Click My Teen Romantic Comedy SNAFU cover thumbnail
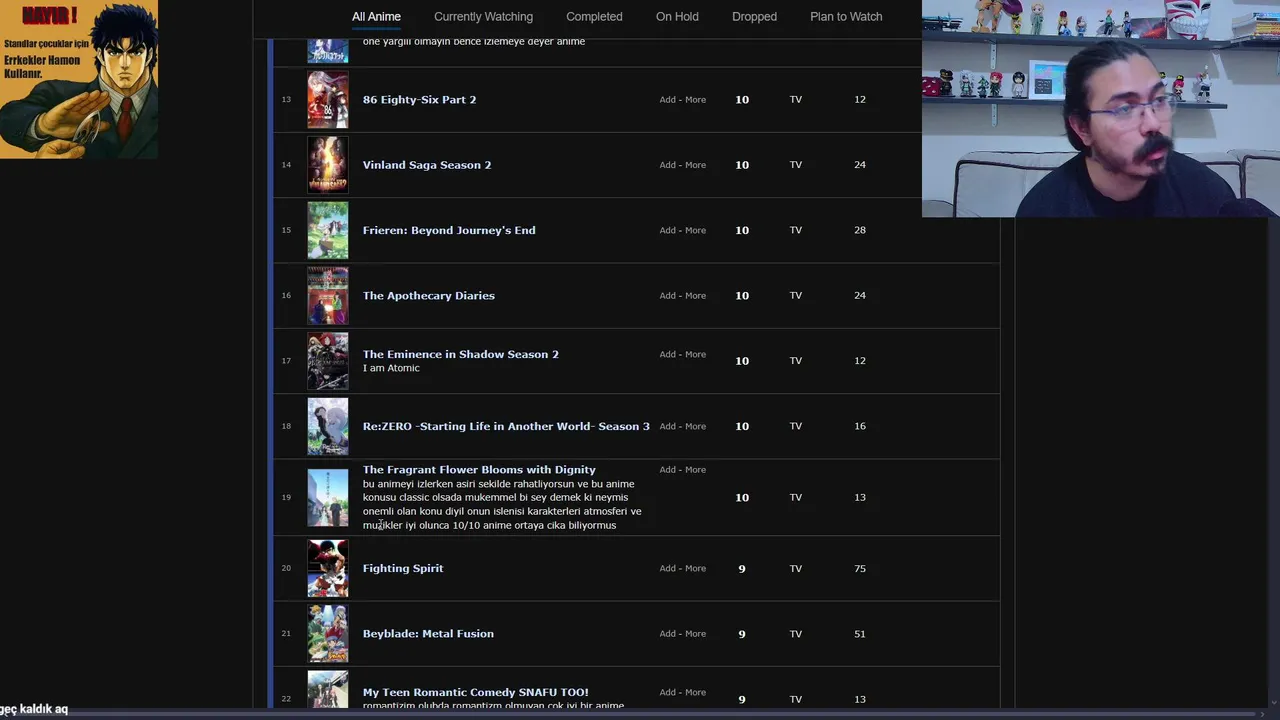The width and height of the screenshot is (1280, 720). pyautogui.click(x=328, y=690)
